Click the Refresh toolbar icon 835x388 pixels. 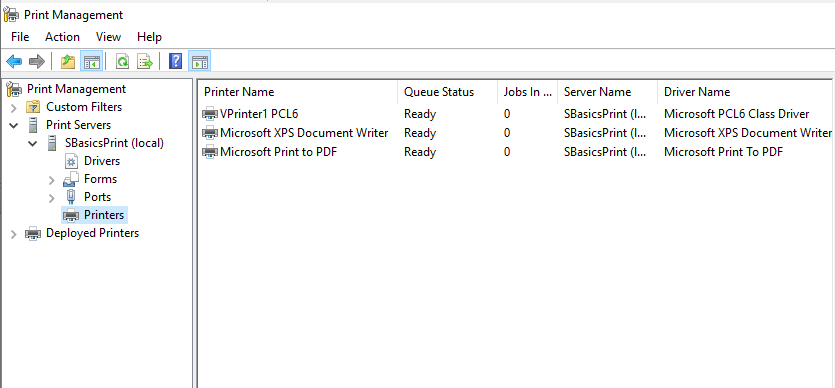[122, 62]
